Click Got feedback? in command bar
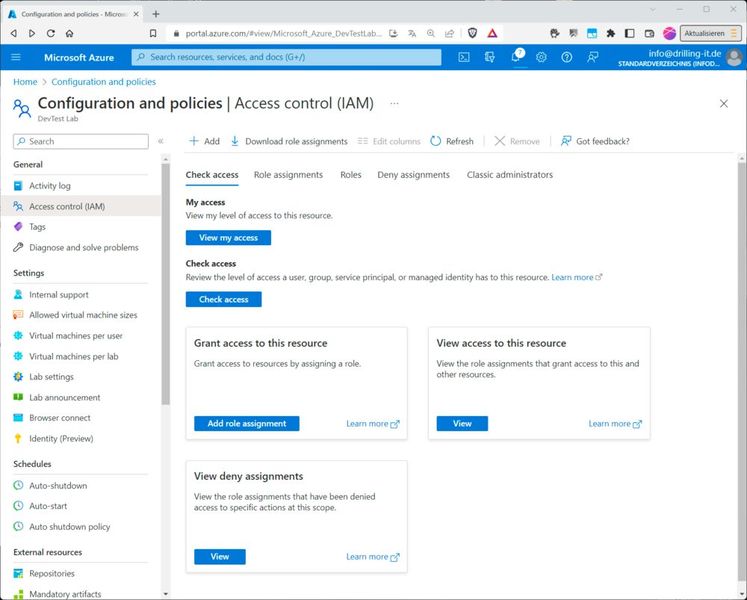This screenshot has width=747, height=600. click(x=595, y=141)
